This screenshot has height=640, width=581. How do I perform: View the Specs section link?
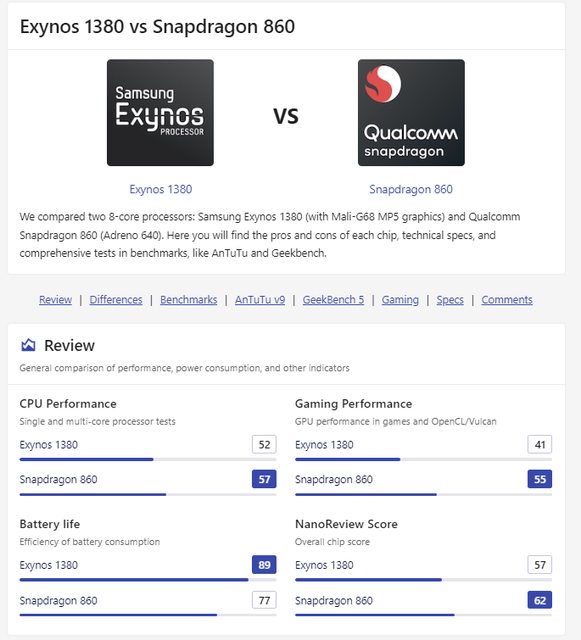tap(450, 300)
